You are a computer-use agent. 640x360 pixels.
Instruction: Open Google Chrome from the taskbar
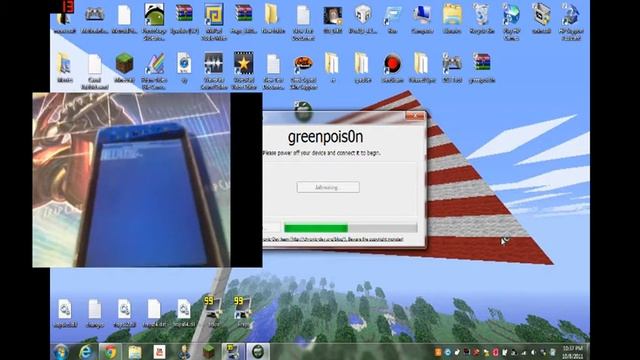pos(110,351)
